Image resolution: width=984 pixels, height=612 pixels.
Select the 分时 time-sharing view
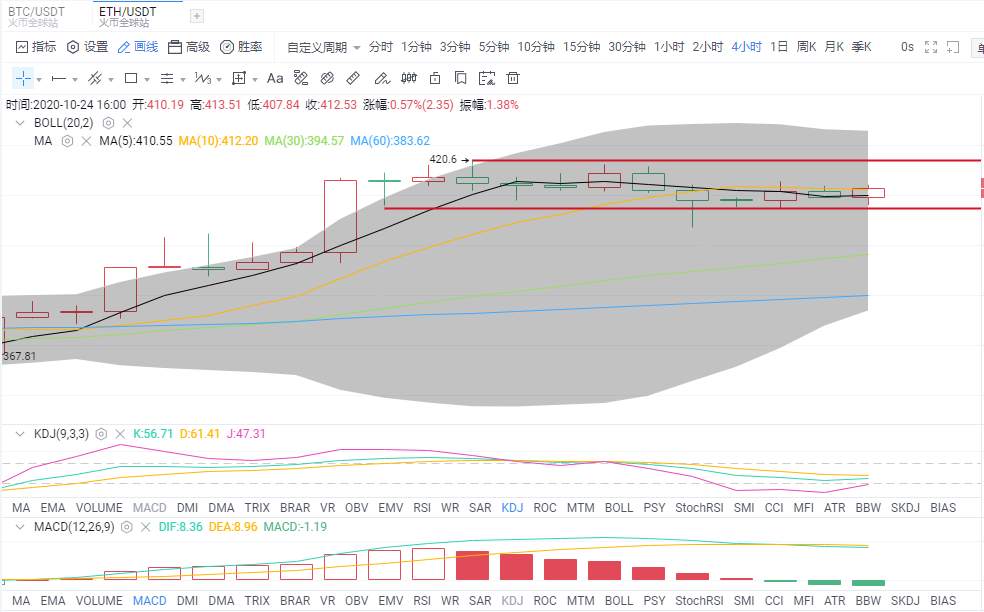[381, 47]
